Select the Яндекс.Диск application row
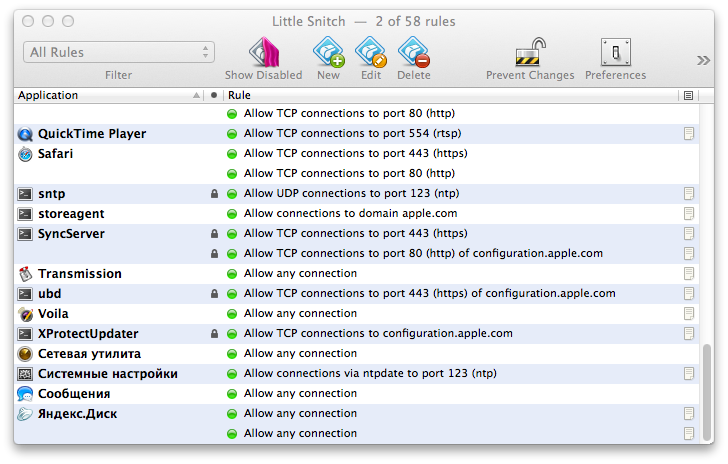Image resolution: width=728 pixels, height=464 pixels. click(x=78, y=414)
